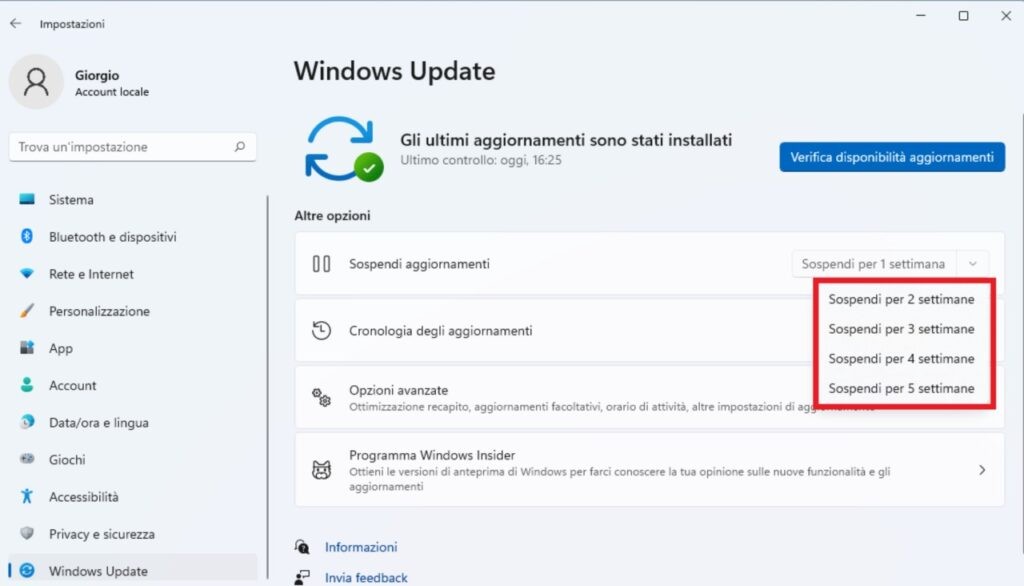Click the Sistema monitor icon in sidebar
This screenshot has width=1024, height=586.
pyautogui.click(x=27, y=200)
